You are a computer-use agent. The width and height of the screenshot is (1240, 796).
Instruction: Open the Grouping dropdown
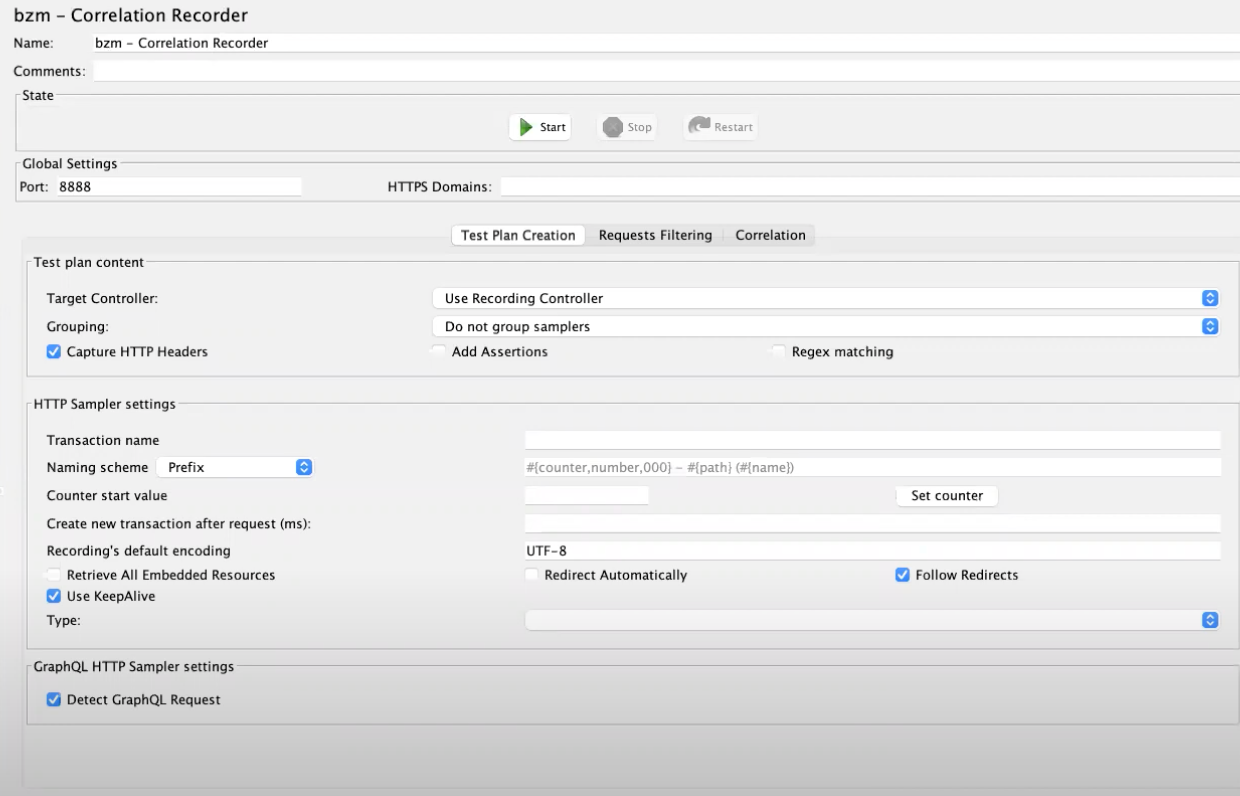coord(826,326)
